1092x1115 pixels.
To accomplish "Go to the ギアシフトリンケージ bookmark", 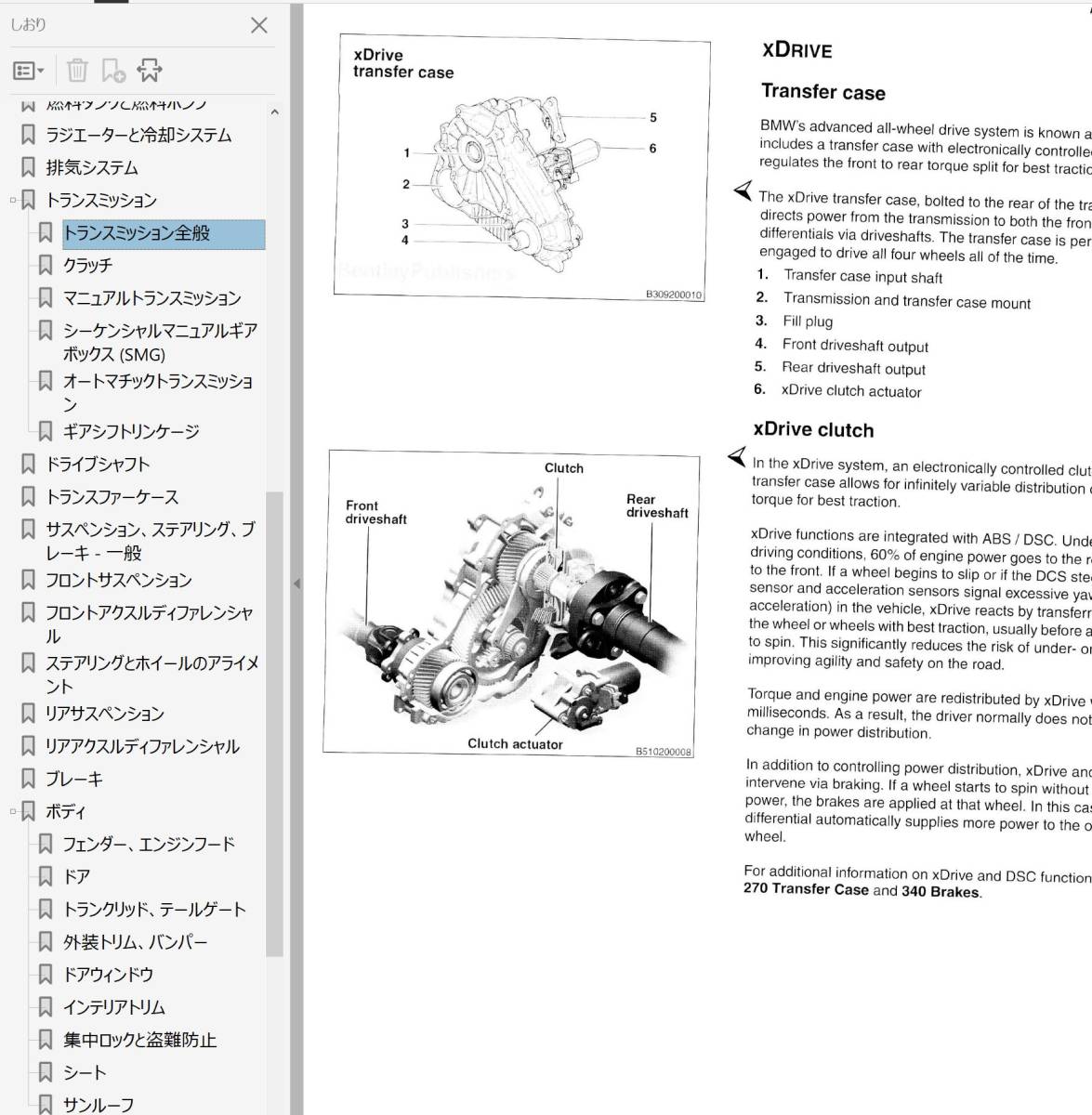I will (x=131, y=431).
